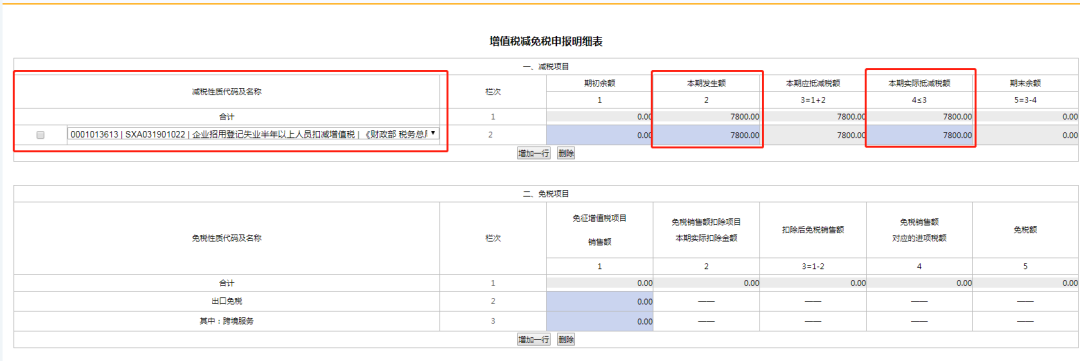Click the 免征增值税项目 销售额 column header

(599, 229)
